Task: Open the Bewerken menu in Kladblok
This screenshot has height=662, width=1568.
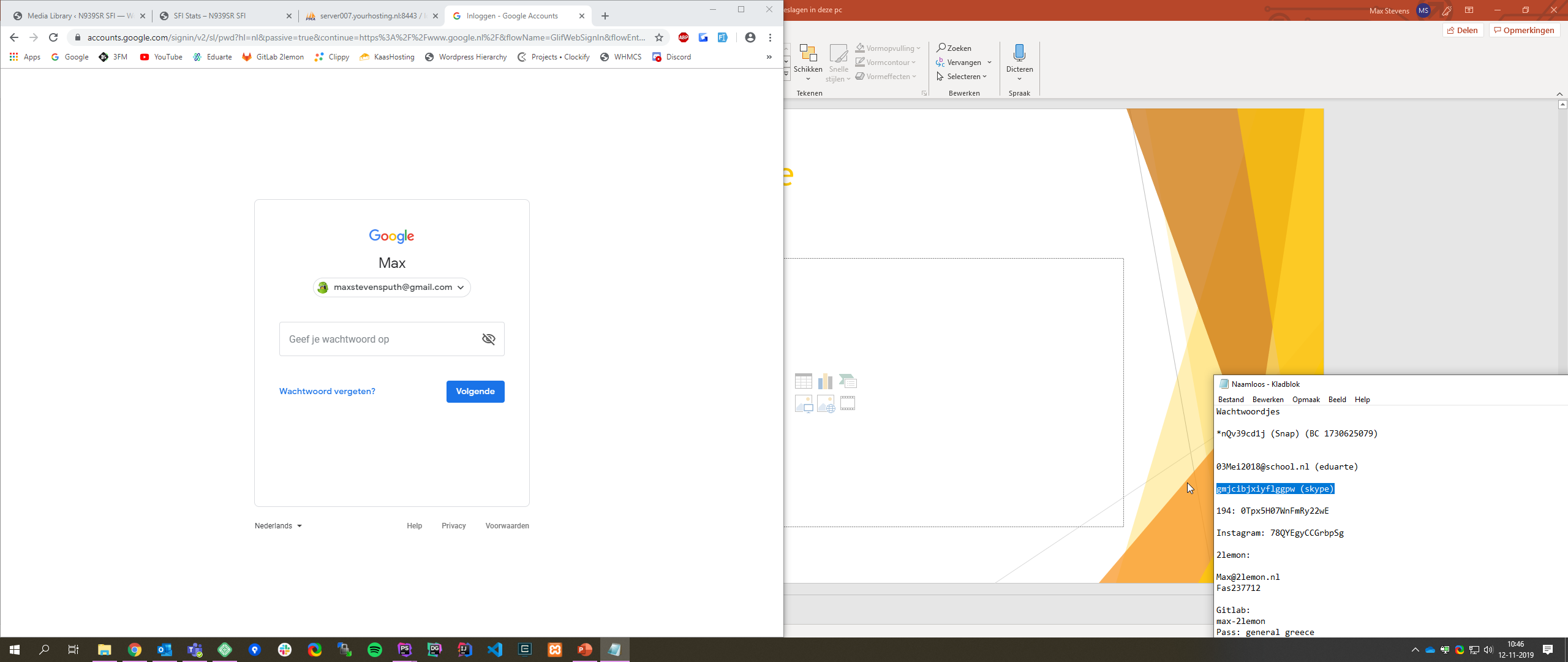Action: 1267,400
